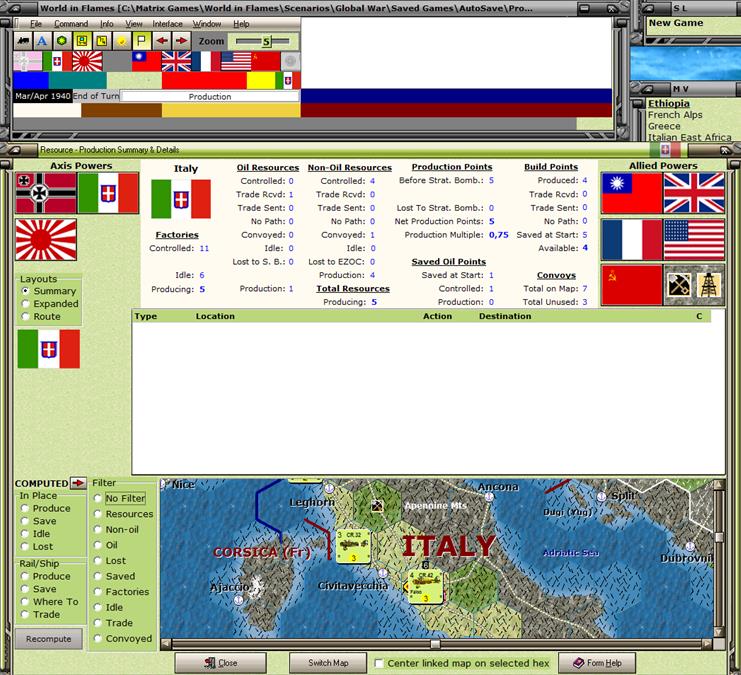Click the Union Jack flag in the top toolbar
The height and width of the screenshot is (675, 741).
176,61
